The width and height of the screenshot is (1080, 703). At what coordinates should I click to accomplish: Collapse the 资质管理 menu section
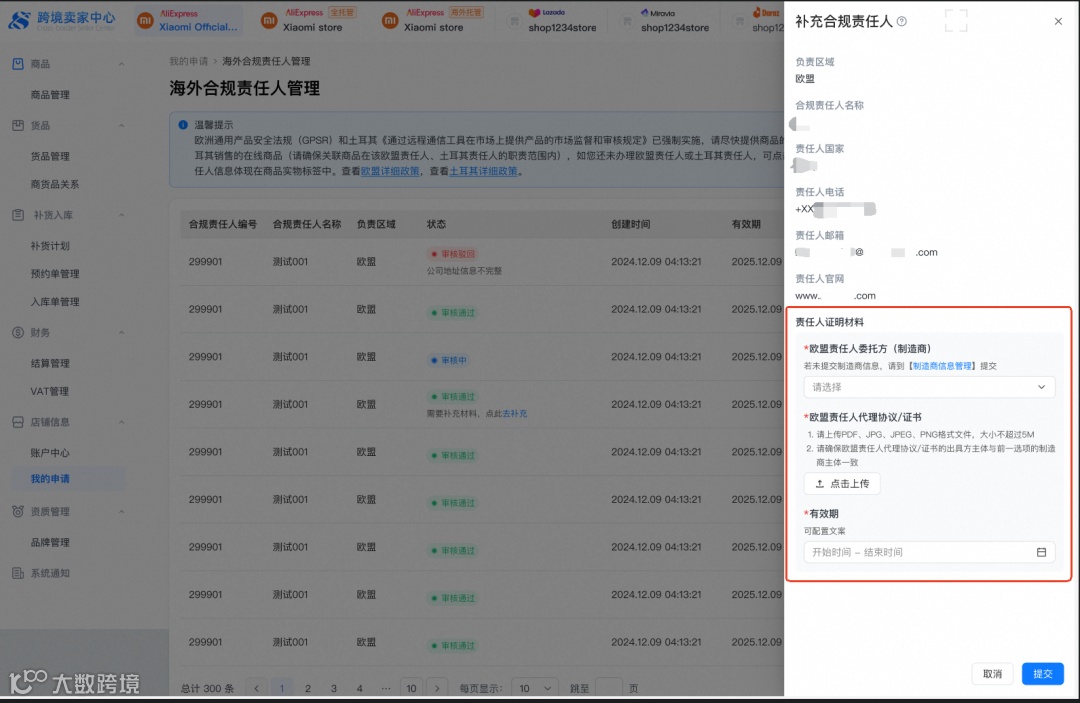(x=121, y=512)
